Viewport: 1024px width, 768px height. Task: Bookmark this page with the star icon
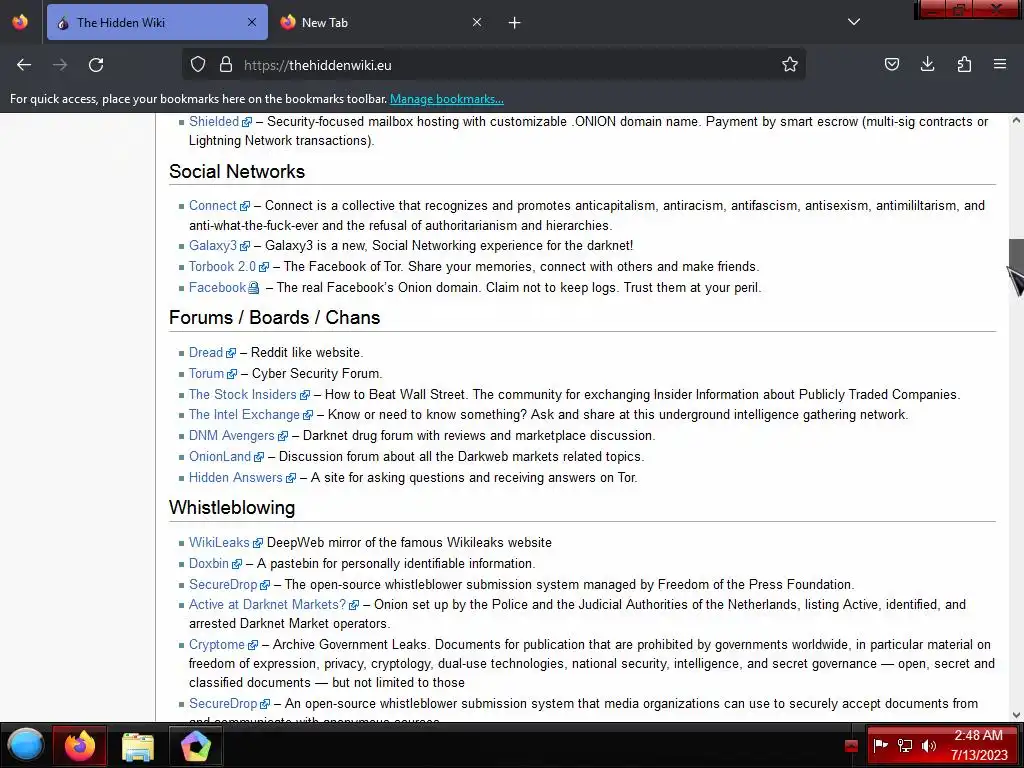pos(790,65)
